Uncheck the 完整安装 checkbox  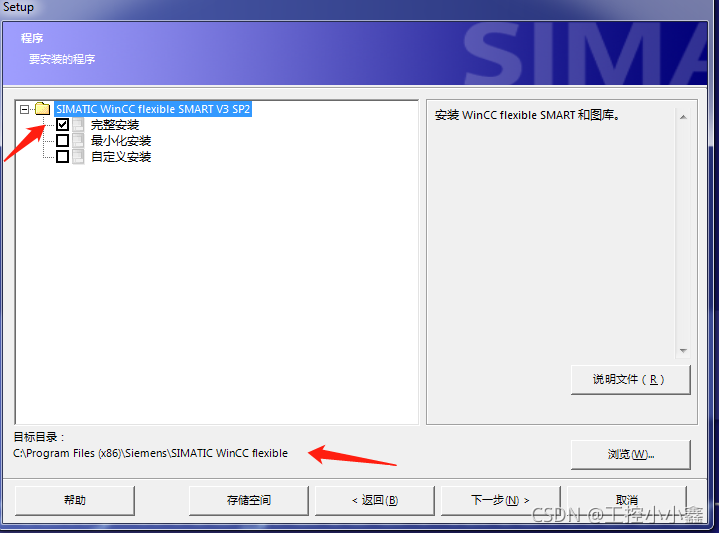(x=63, y=124)
